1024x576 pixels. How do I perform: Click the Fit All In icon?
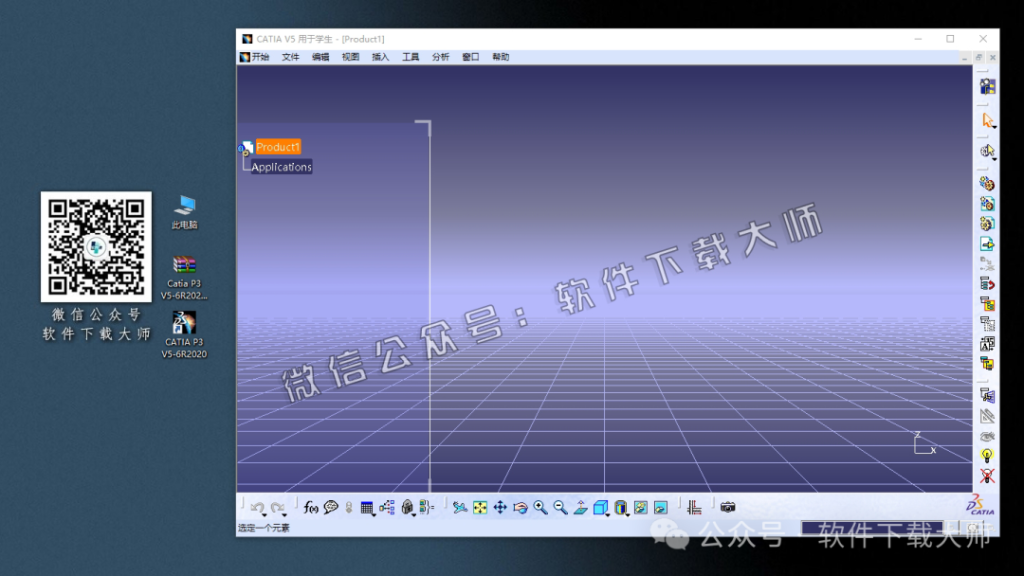point(479,508)
